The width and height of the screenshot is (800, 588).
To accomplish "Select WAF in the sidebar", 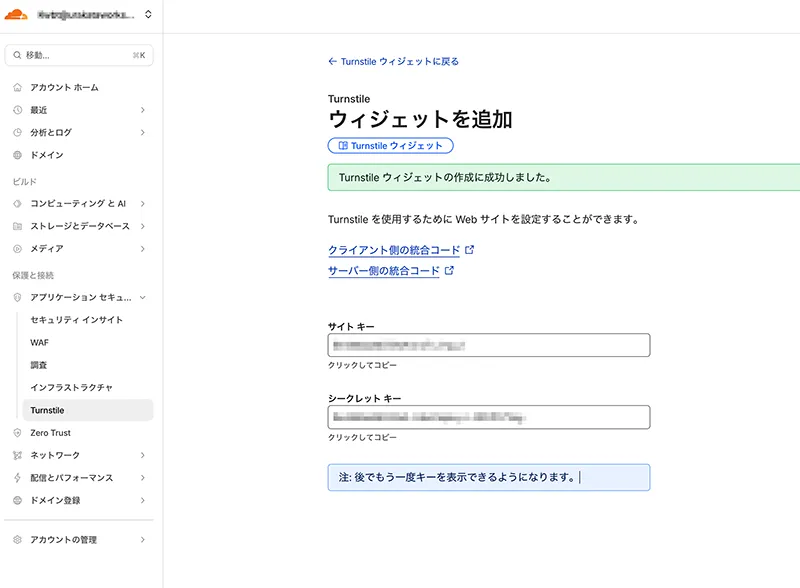I will pyautogui.click(x=40, y=342).
